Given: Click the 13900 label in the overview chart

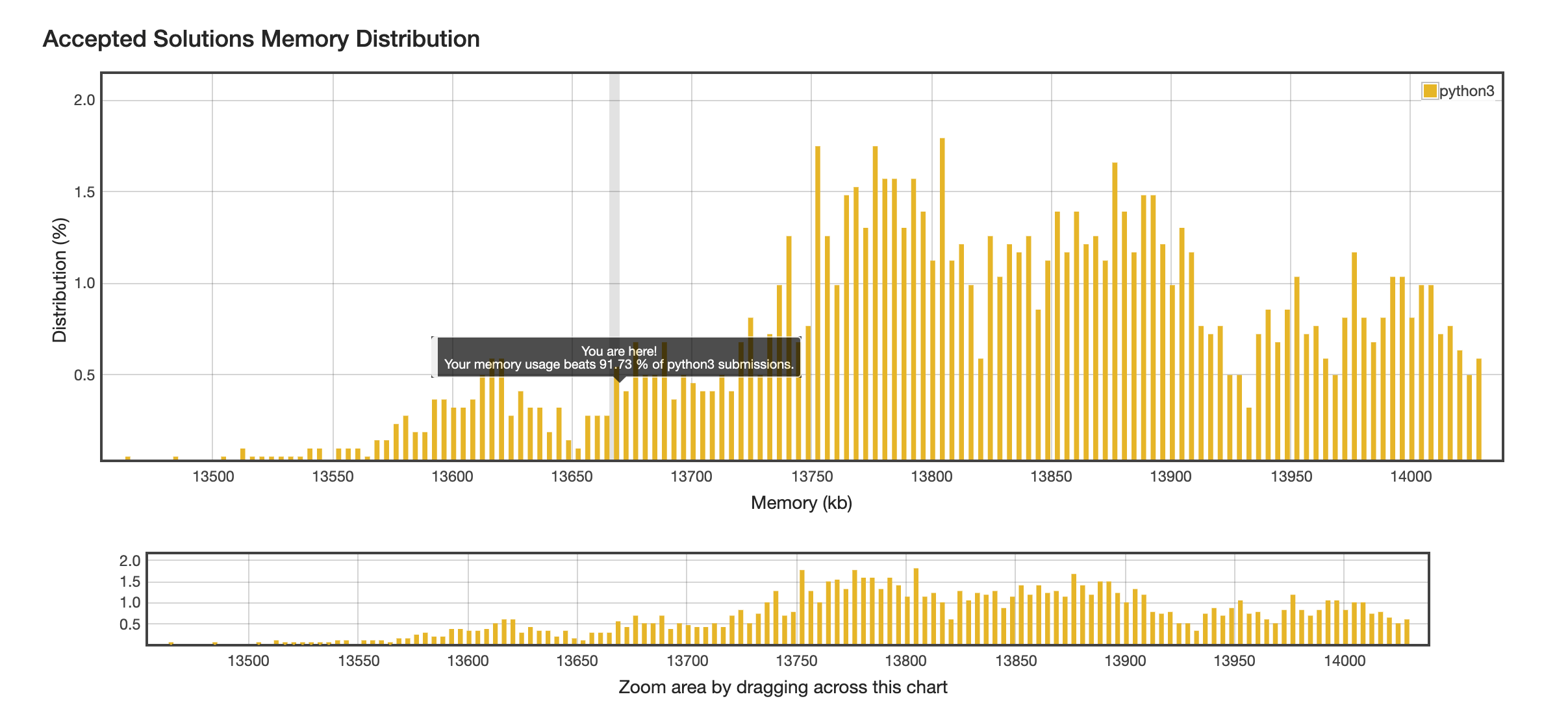Looking at the screenshot, I should 1125,661.
